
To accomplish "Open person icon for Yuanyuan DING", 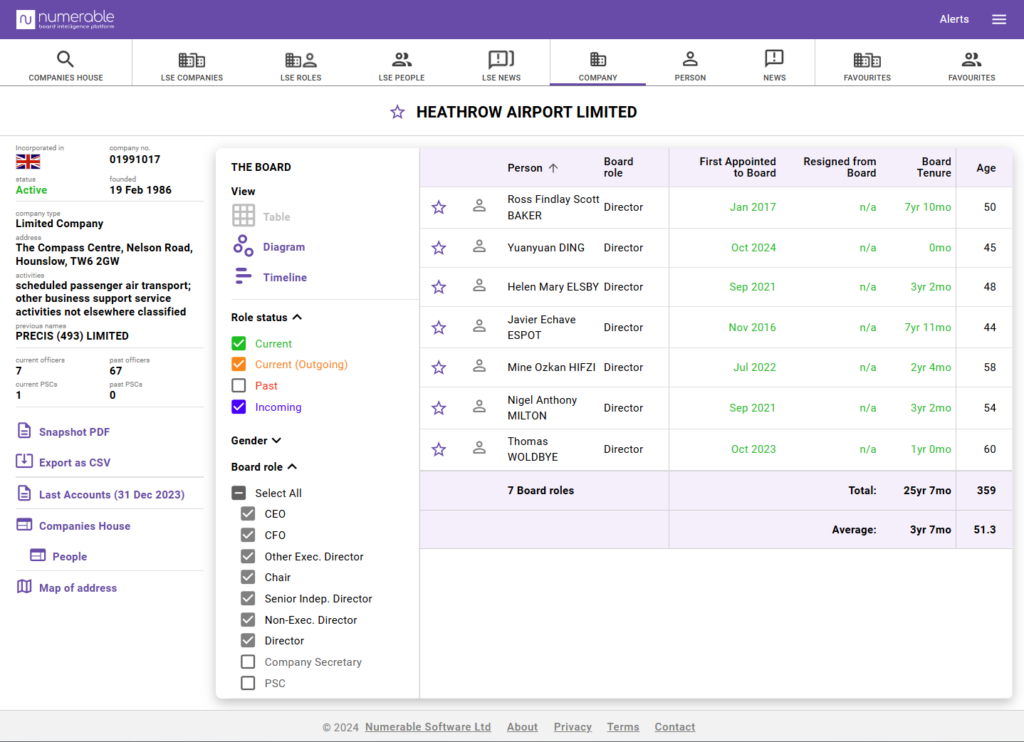I will (479, 246).
